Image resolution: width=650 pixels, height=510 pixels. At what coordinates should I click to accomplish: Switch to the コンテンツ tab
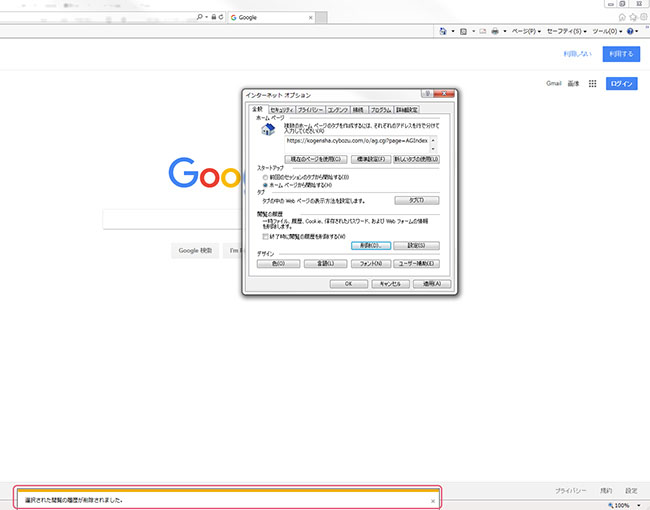pos(337,110)
